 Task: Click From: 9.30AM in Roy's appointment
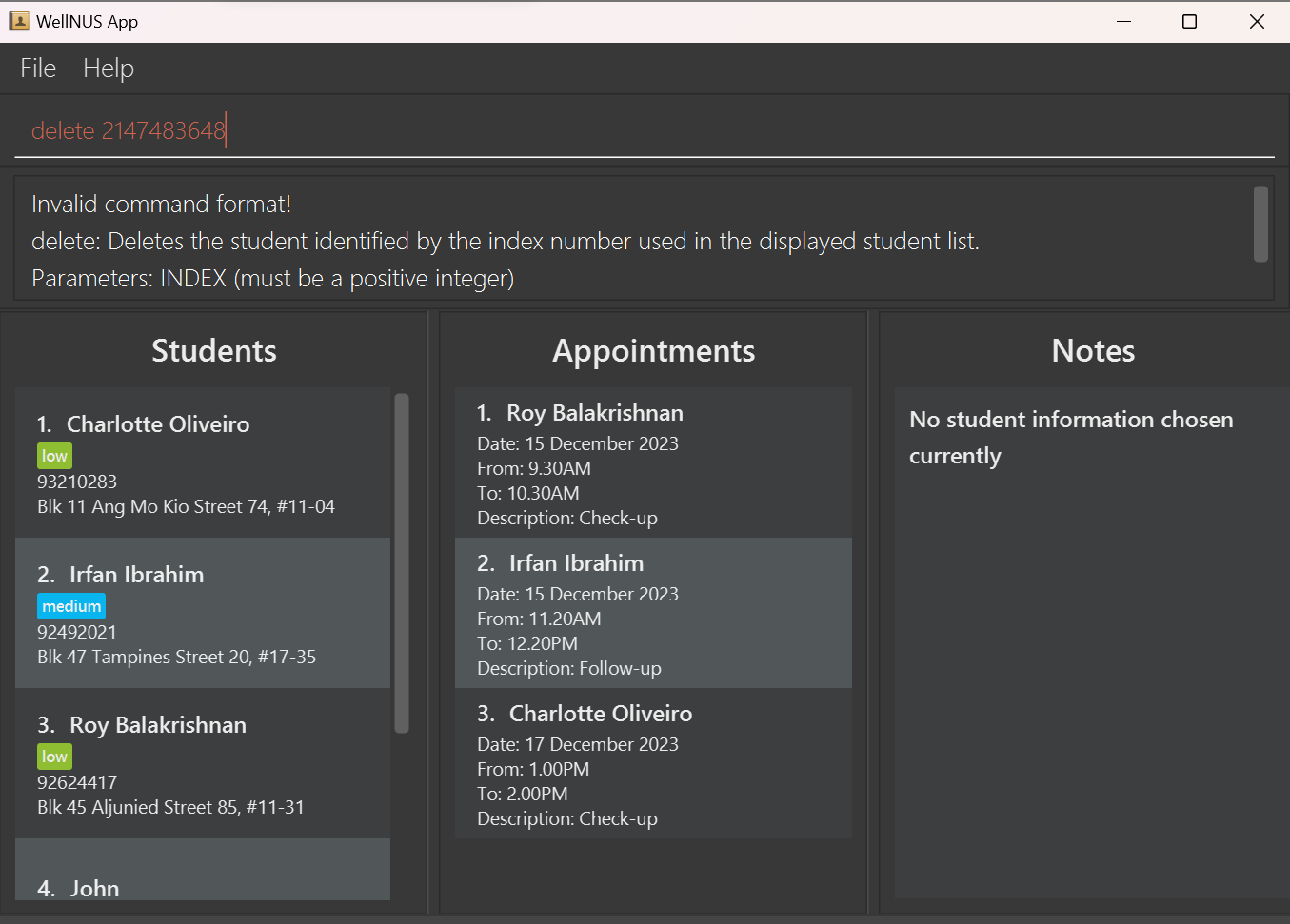click(534, 468)
